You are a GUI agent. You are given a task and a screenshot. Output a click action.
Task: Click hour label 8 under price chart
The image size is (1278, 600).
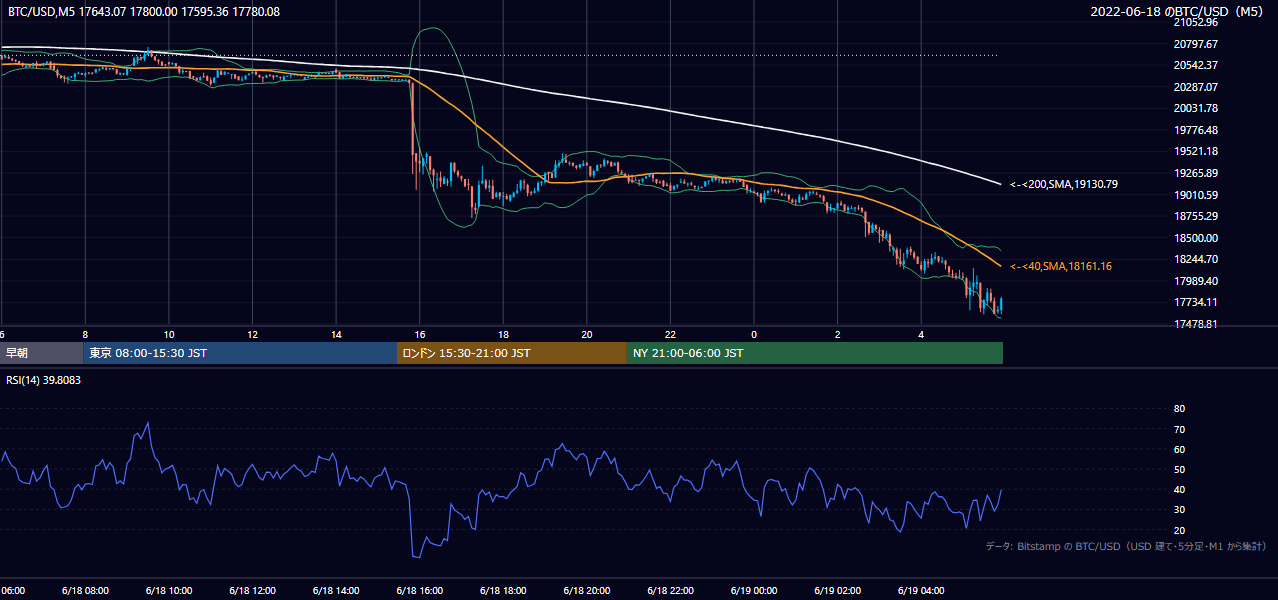(85, 334)
